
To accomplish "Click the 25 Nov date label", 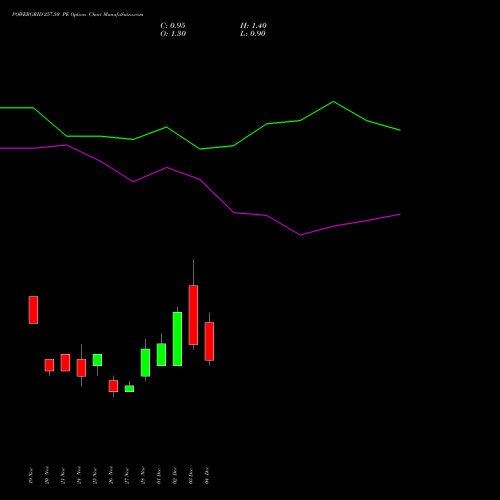I will tap(95, 475).
